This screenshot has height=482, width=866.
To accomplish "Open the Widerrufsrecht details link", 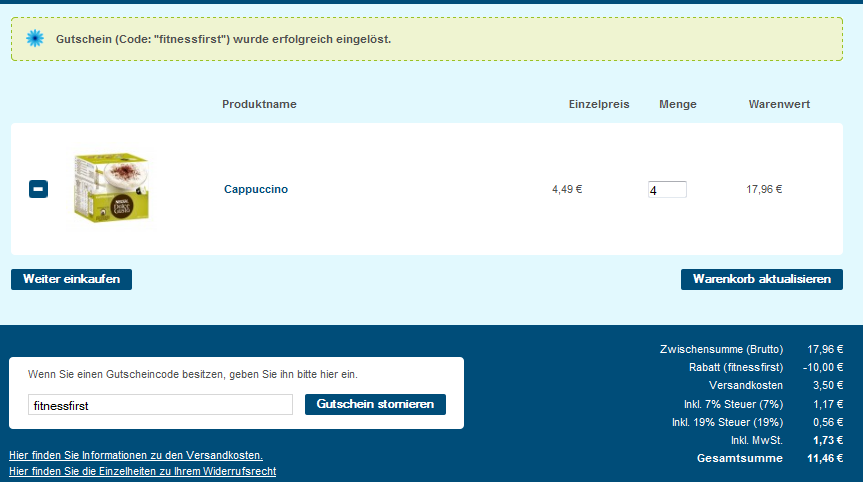I will click(x=142, y=471).
